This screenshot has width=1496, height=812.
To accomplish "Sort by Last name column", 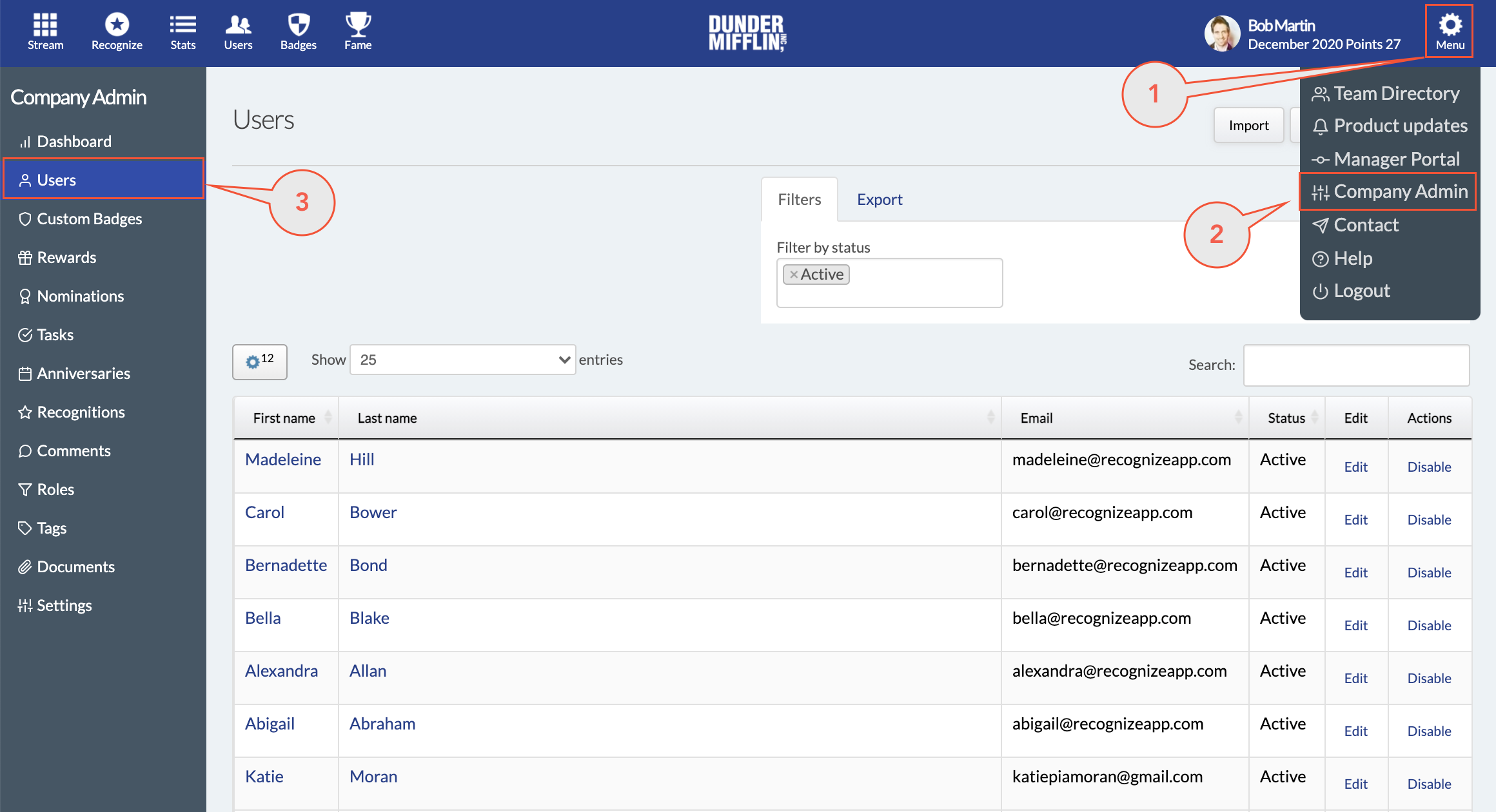I will [670, 418].
